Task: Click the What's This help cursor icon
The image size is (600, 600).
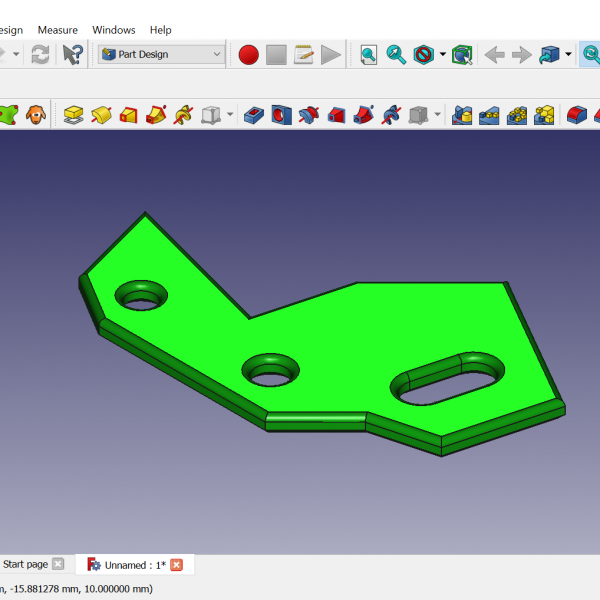Action: click(x=72, y=55)
